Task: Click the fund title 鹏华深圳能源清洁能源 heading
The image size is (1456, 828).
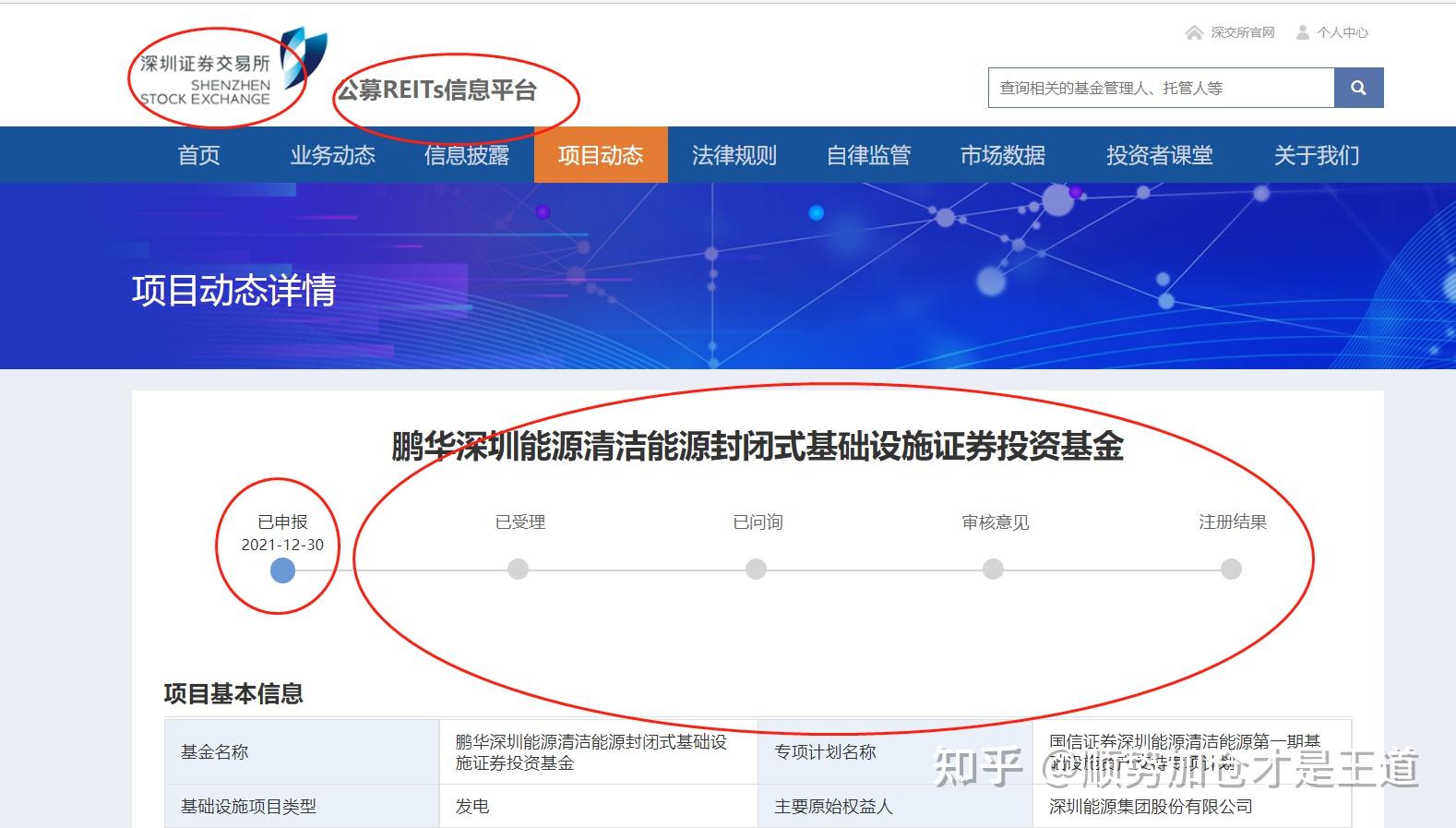Action: [758, 447]
